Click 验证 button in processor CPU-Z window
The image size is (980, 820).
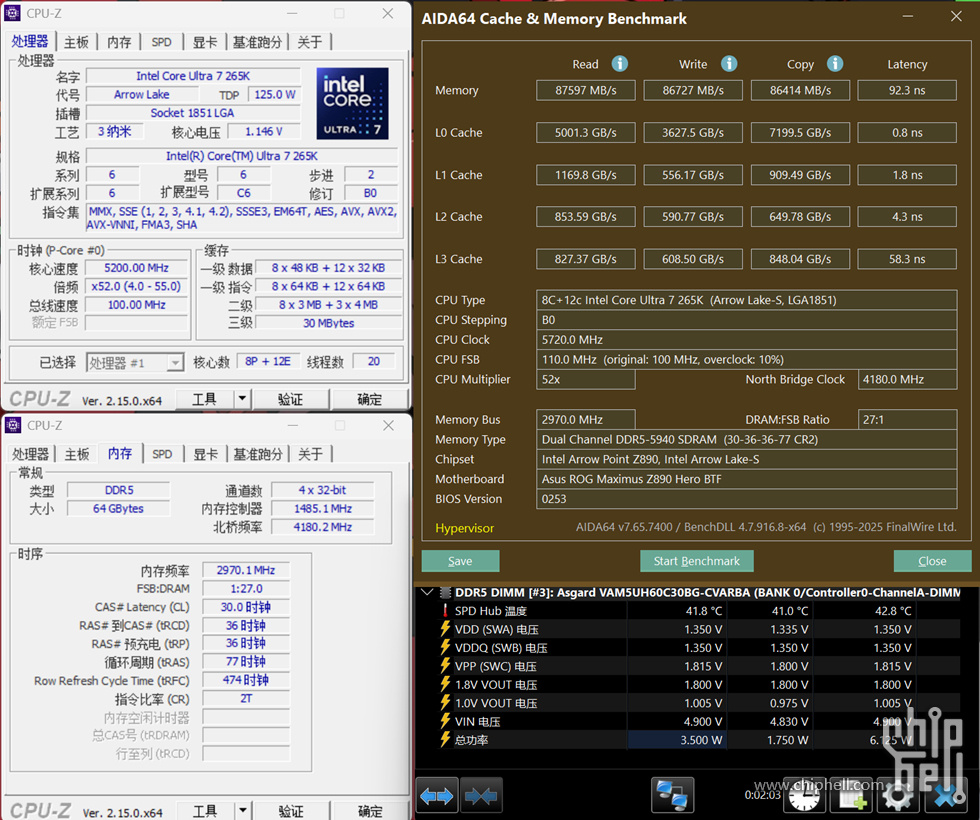pos(289,399)
